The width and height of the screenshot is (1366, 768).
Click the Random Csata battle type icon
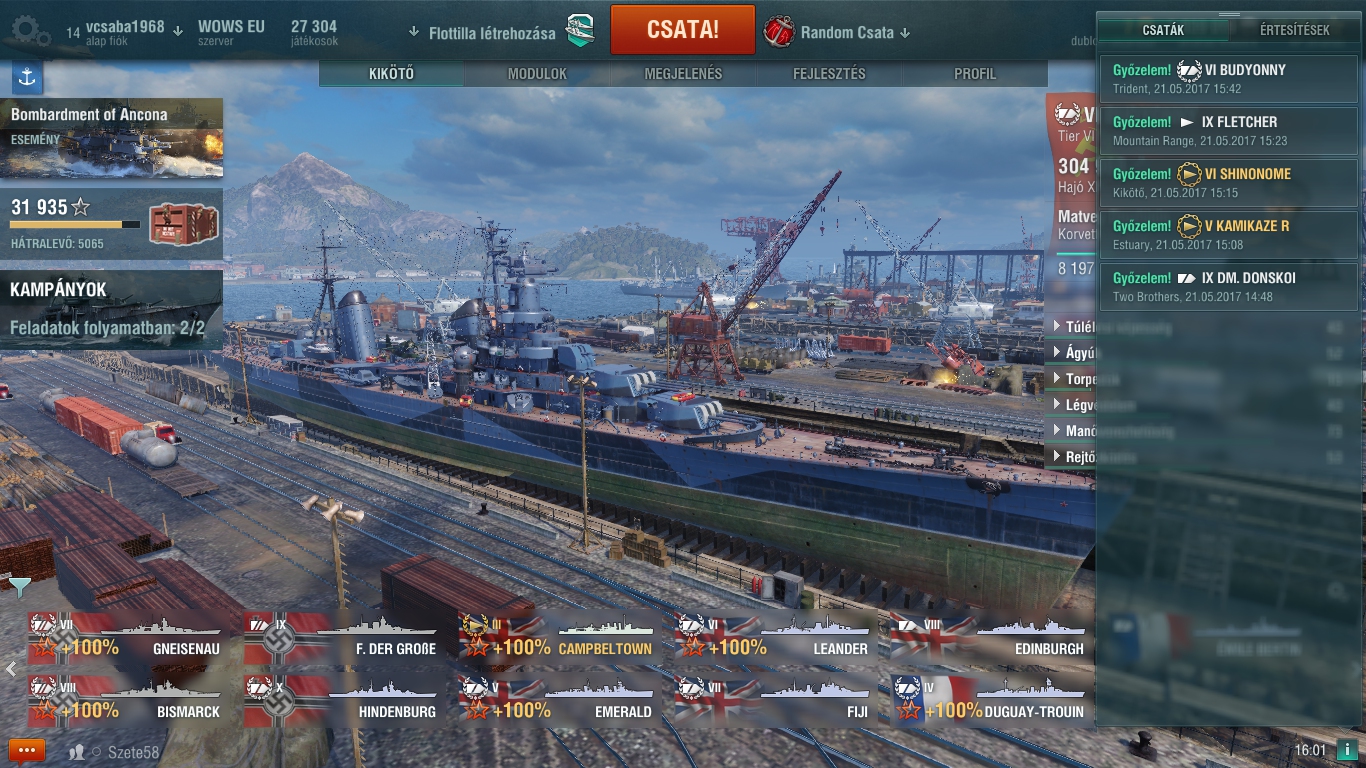779,31
